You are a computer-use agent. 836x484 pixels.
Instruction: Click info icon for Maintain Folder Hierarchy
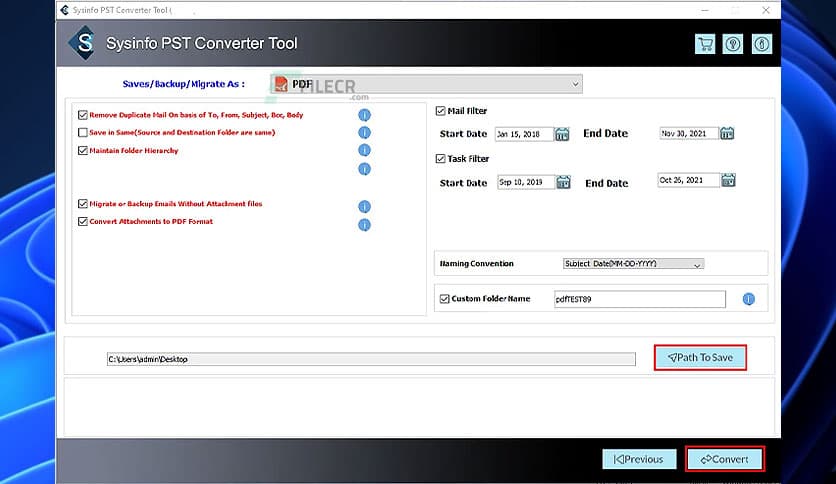pos(364,150)
